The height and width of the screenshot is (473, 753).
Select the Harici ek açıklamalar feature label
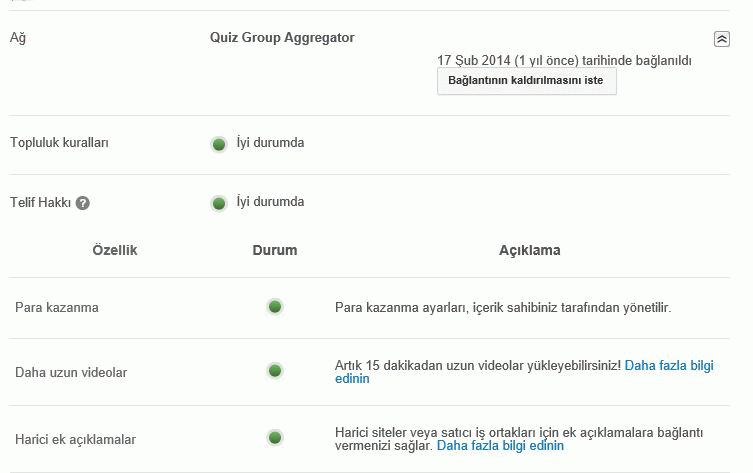pos(75,439)
